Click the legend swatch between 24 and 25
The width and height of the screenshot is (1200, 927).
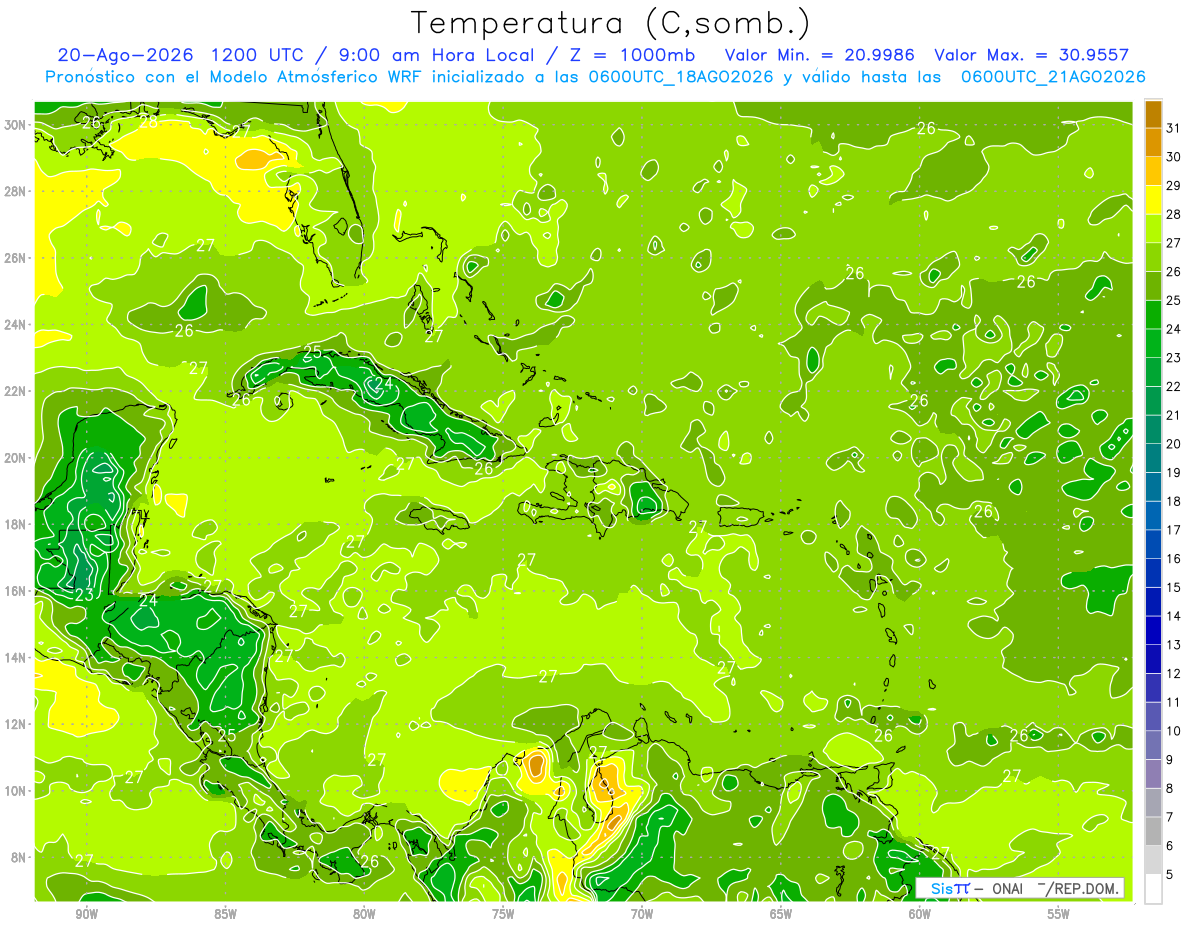click(1153, 315)
